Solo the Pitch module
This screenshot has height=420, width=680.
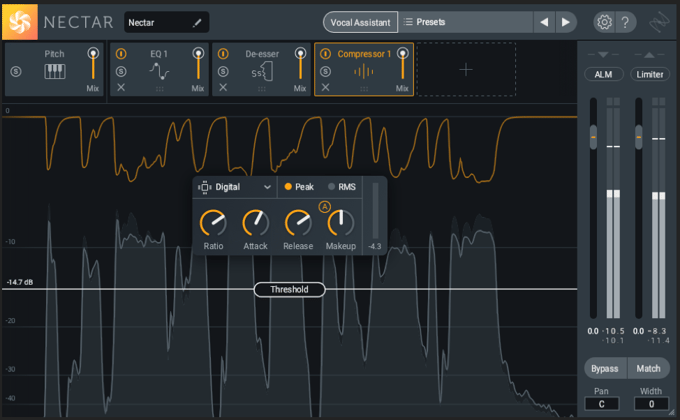(x=16, y=72)
